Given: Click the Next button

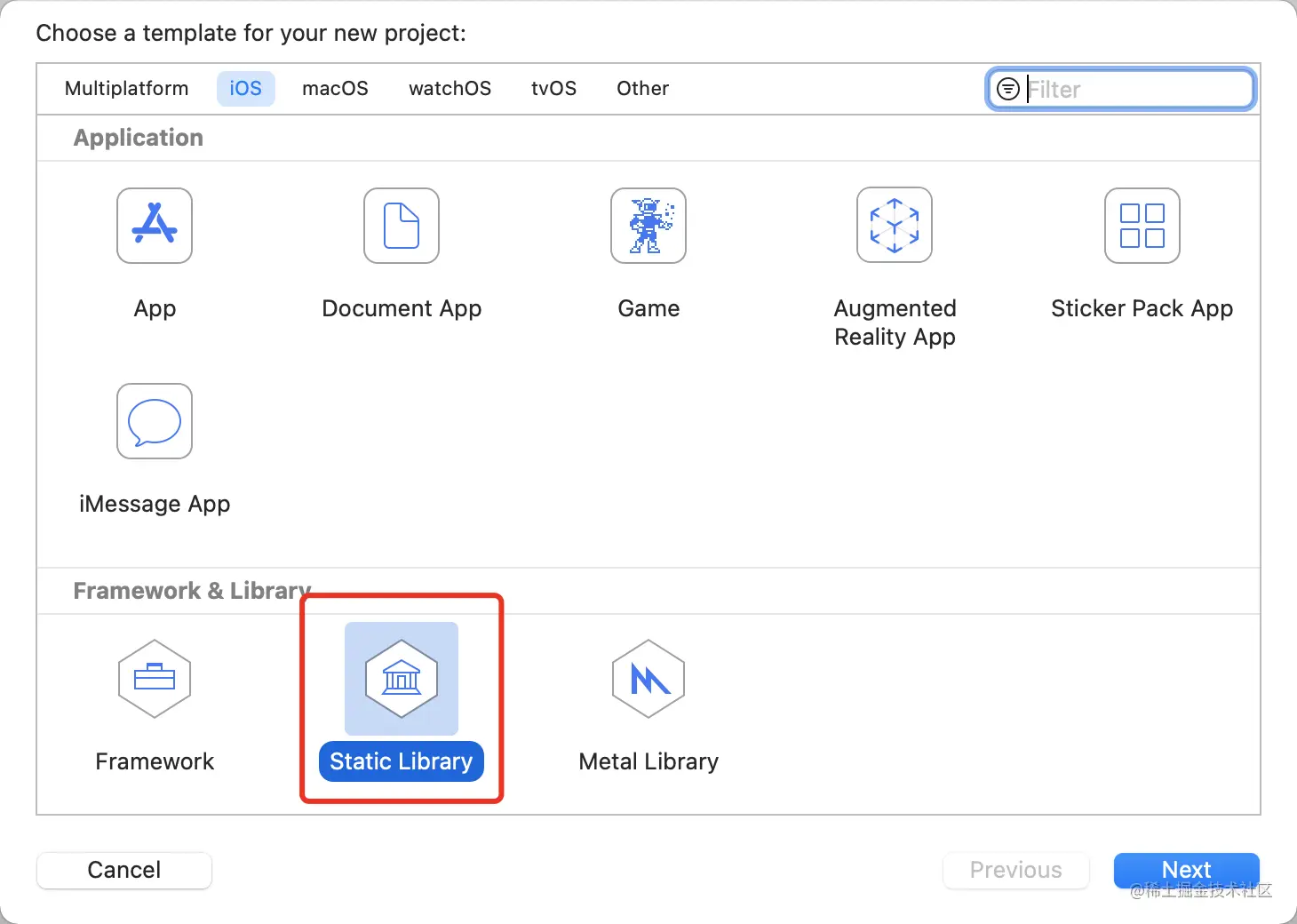Looking at the screenshot, I should click(x=1187, y=870).
